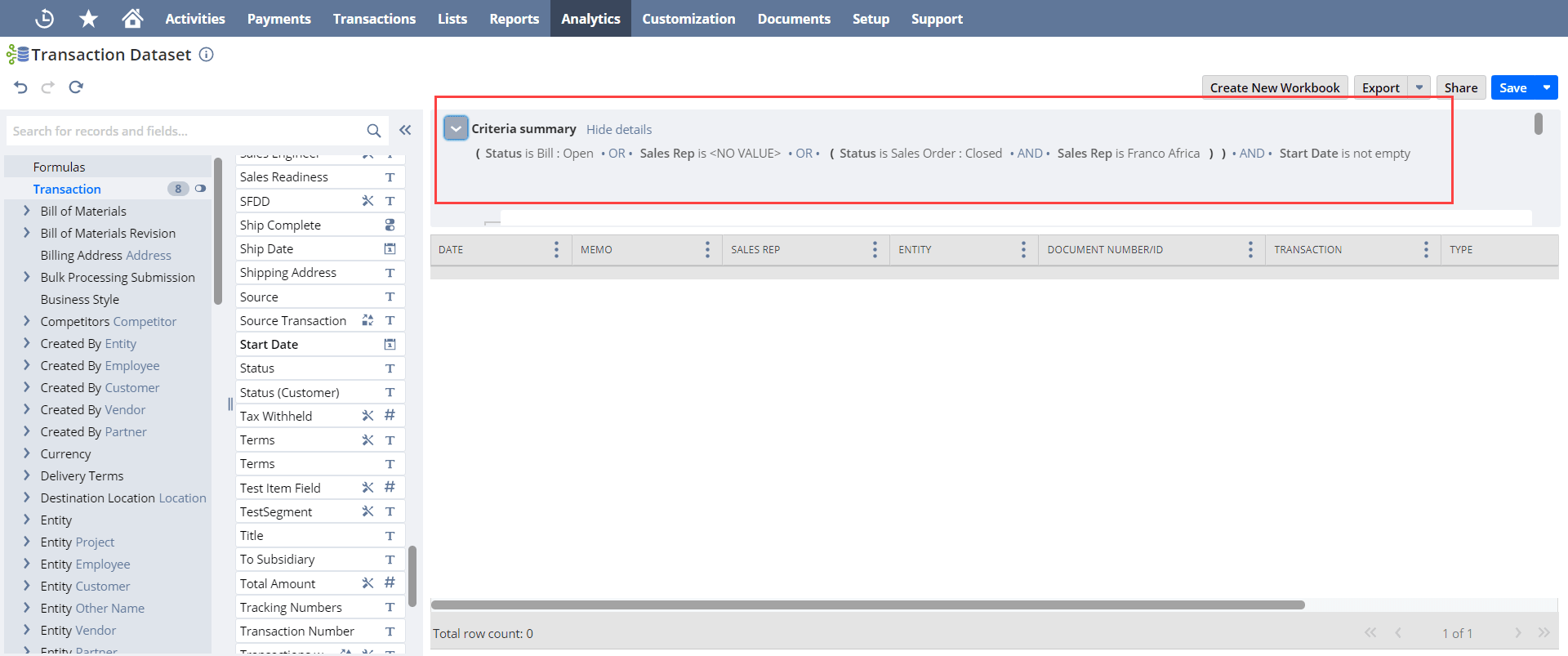The width and height of the screenshot is (1568, 656).
Task: Open the Payments menu
Action: coord(279,18)
